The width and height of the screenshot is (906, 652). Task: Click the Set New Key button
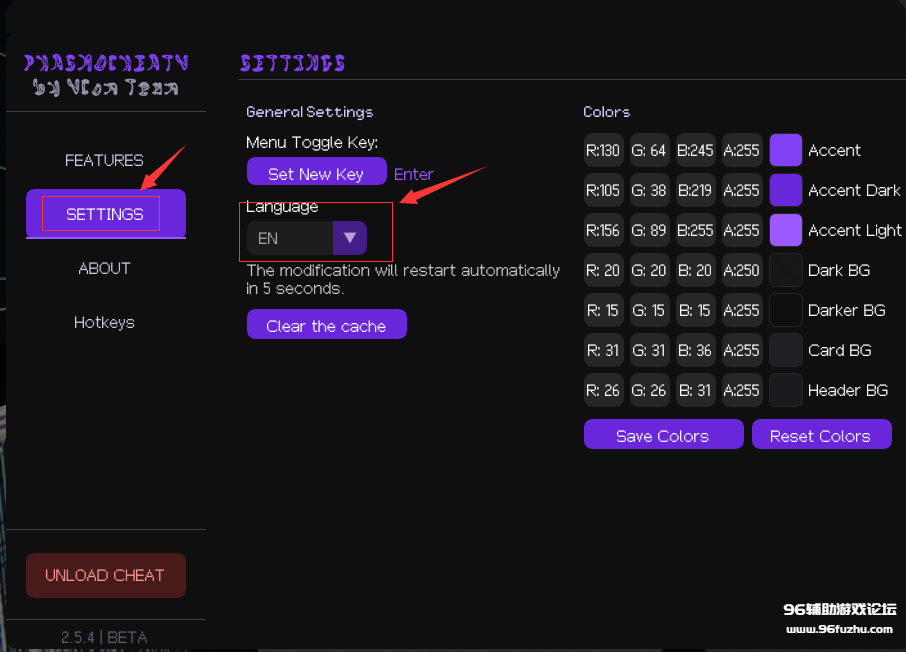click(316, 174)
